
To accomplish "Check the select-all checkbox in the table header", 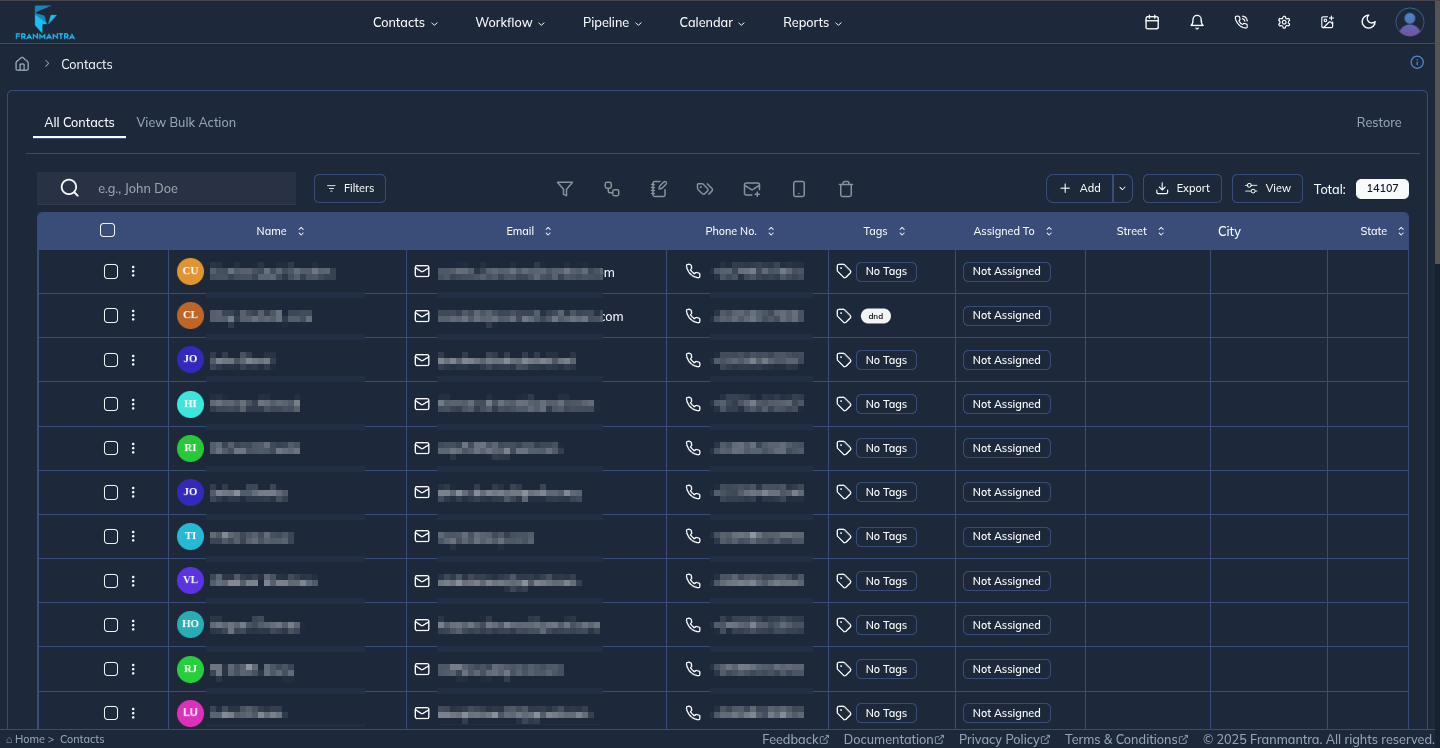I will 108,230.
